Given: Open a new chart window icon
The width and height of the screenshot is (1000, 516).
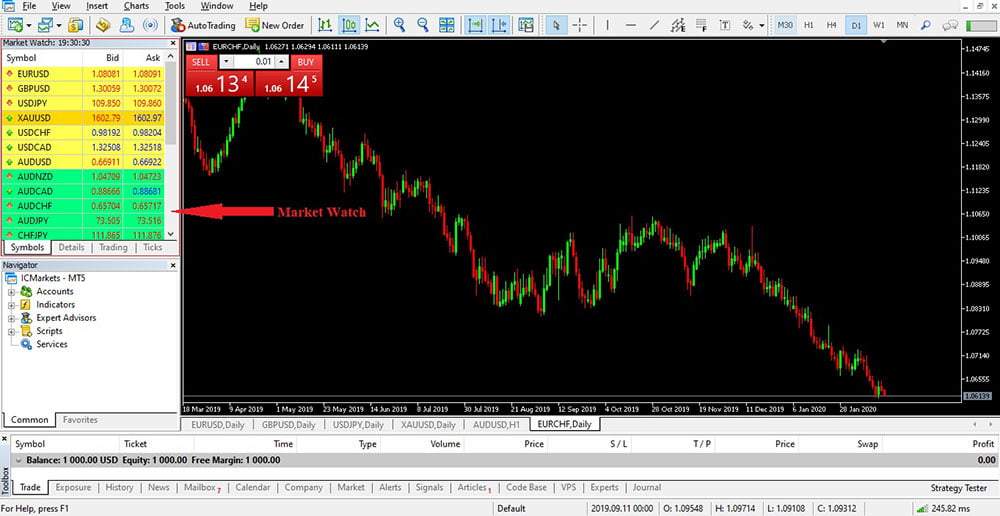Looking at the screenshot, I should pyautogui.click(x=16, y=26).
